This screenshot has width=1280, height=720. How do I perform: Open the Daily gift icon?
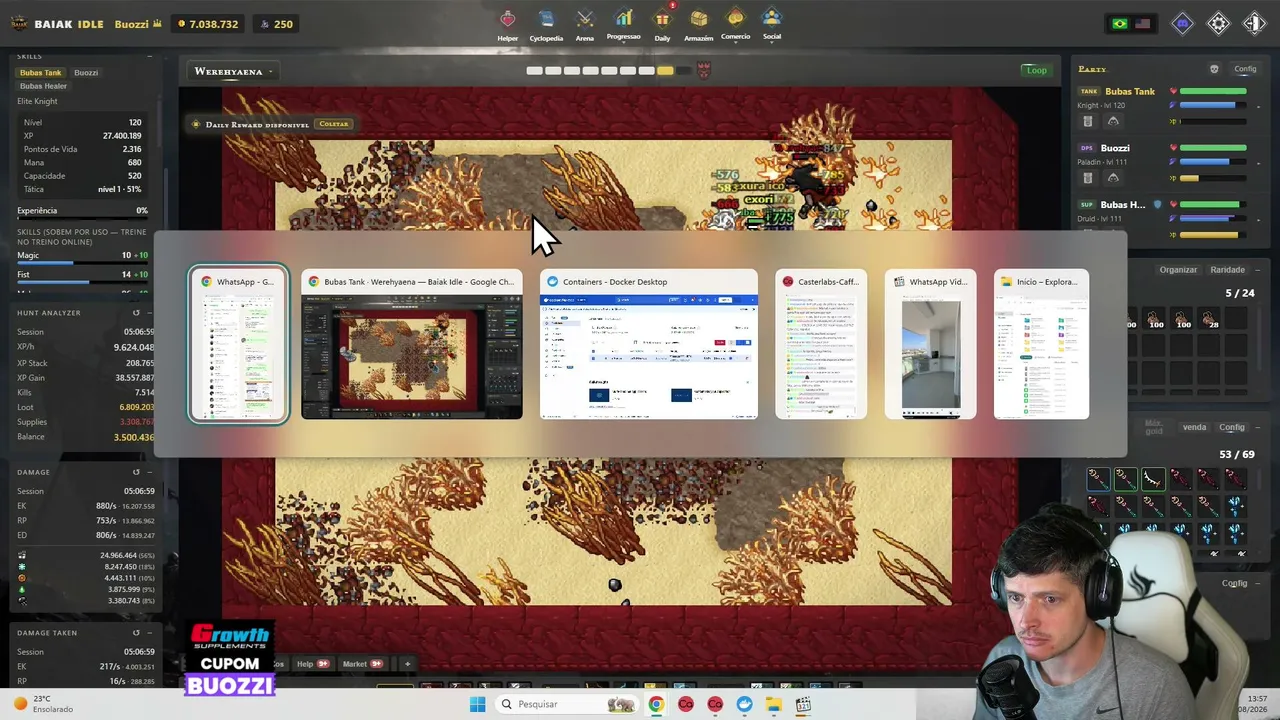(662, 19)
